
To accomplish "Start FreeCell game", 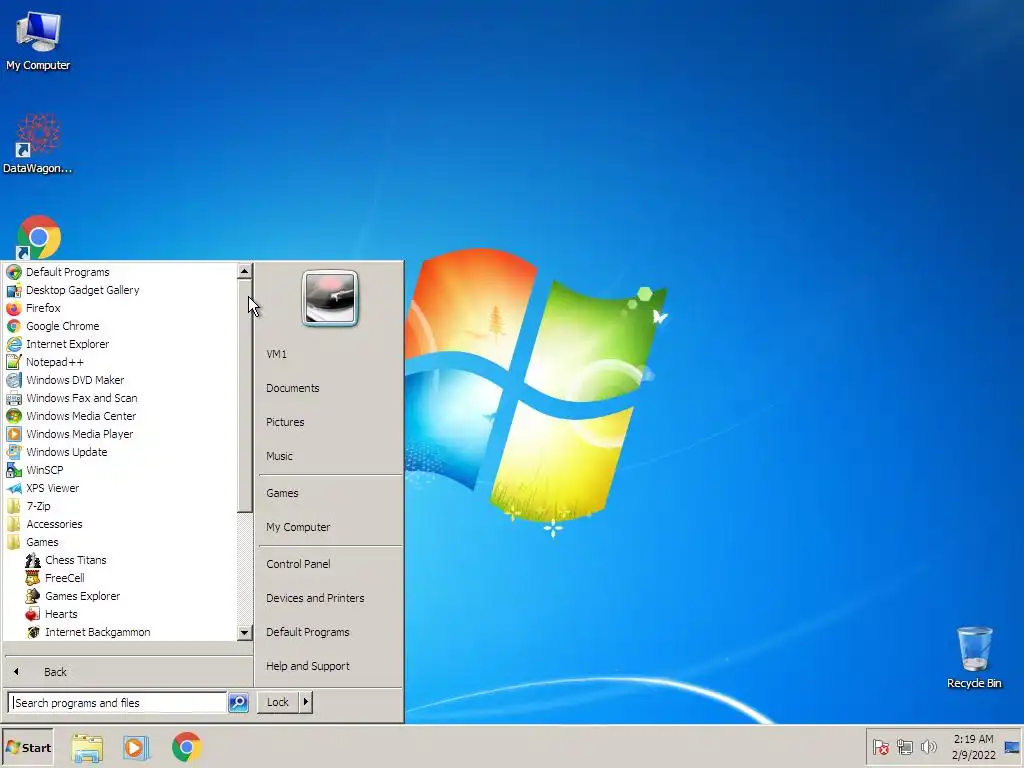I will point(65,577).
